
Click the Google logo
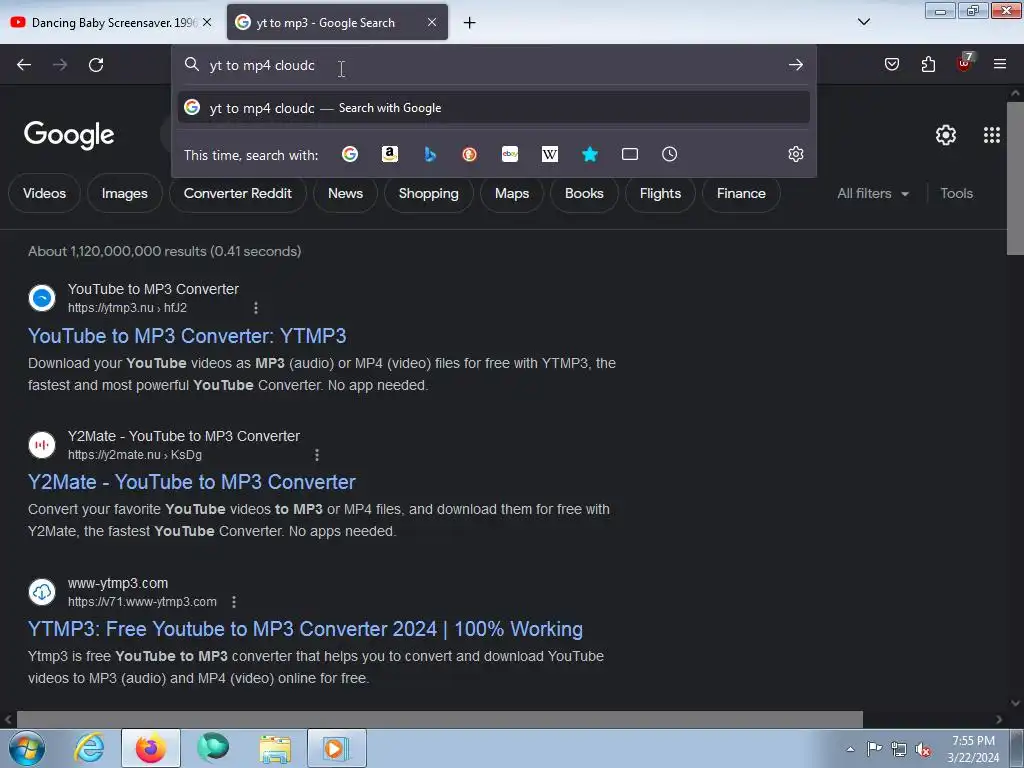point(69,135)
